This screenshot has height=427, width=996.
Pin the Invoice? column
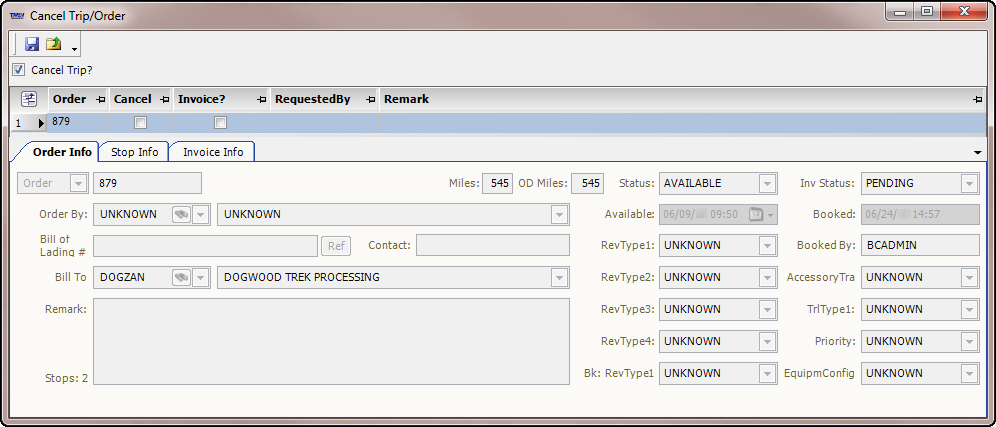[262, 100]
